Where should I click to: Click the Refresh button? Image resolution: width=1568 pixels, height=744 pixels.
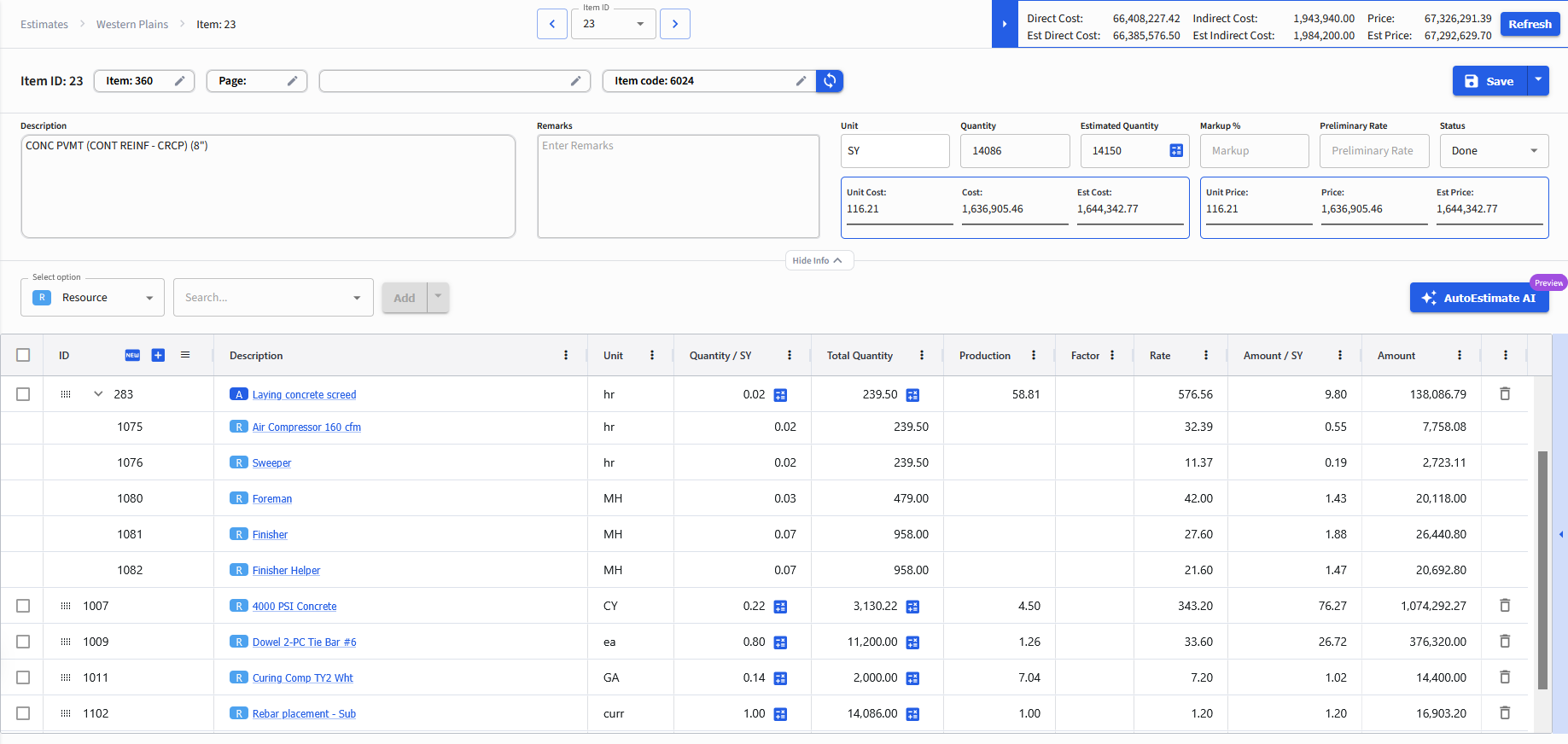(x=1530, y=24)
